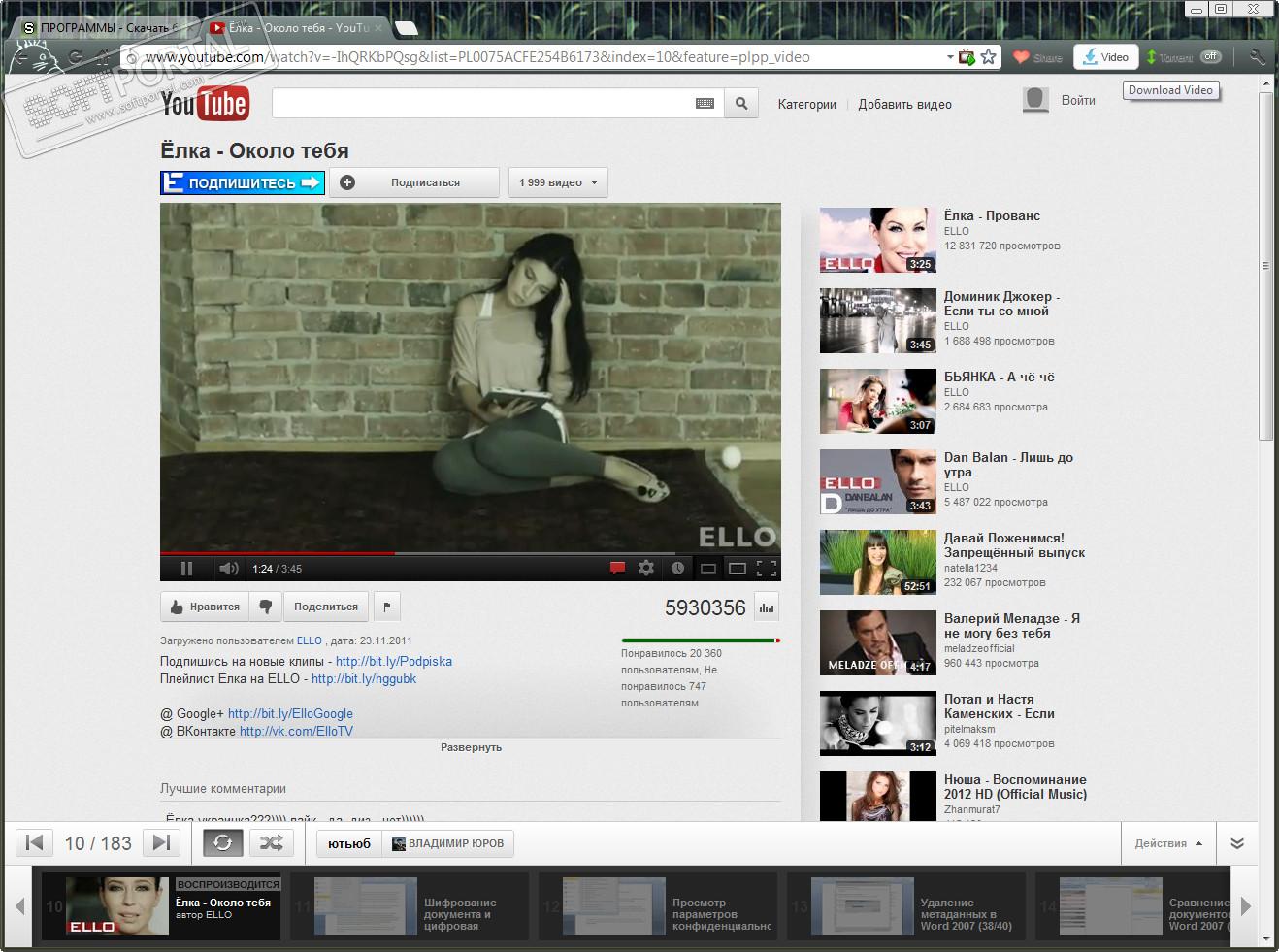Click the thumbs-down dislike button
This screenshot has width=1279, height=952.
pos(265,607)
